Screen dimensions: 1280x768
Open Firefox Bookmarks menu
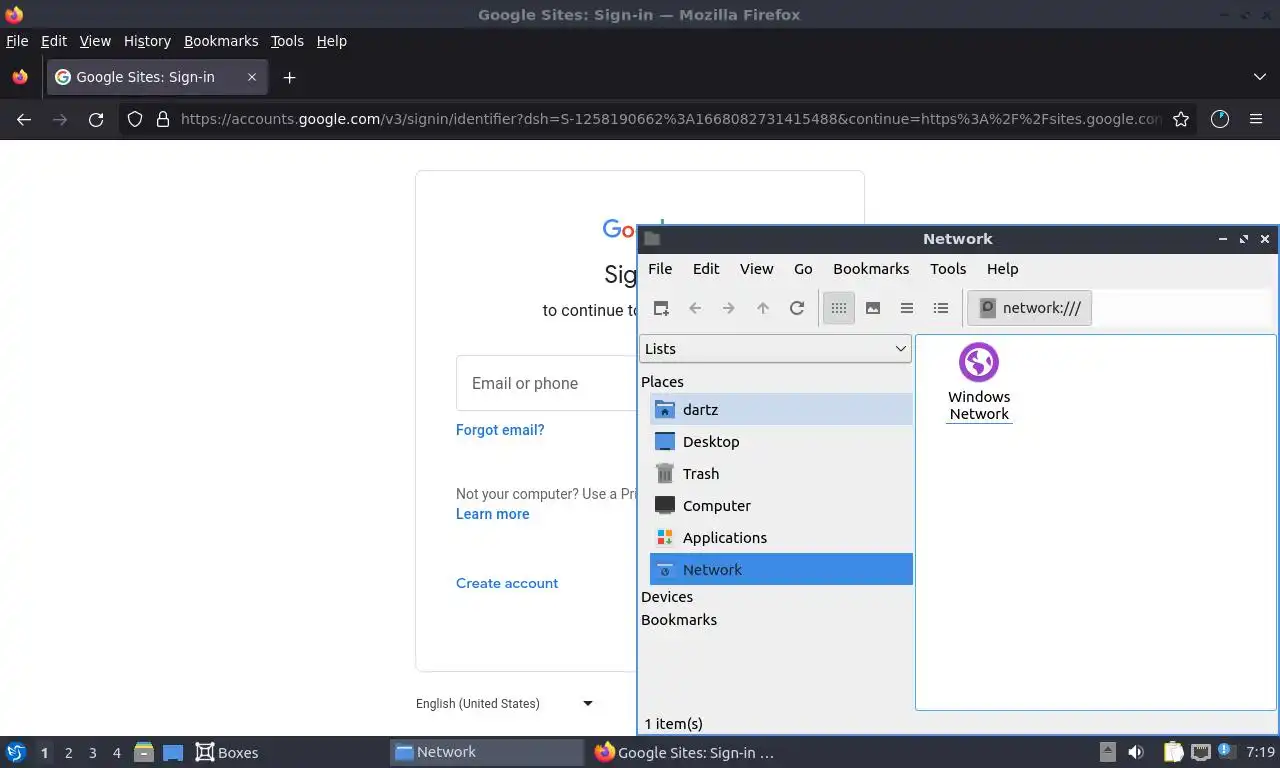(221, 41)
